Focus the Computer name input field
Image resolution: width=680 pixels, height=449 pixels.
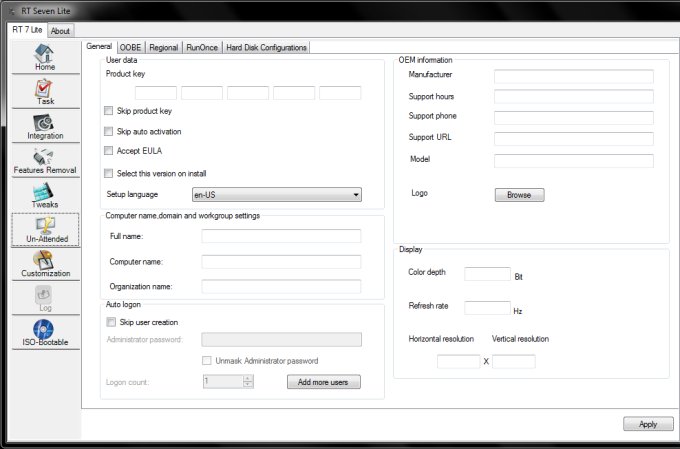(281, 261)
